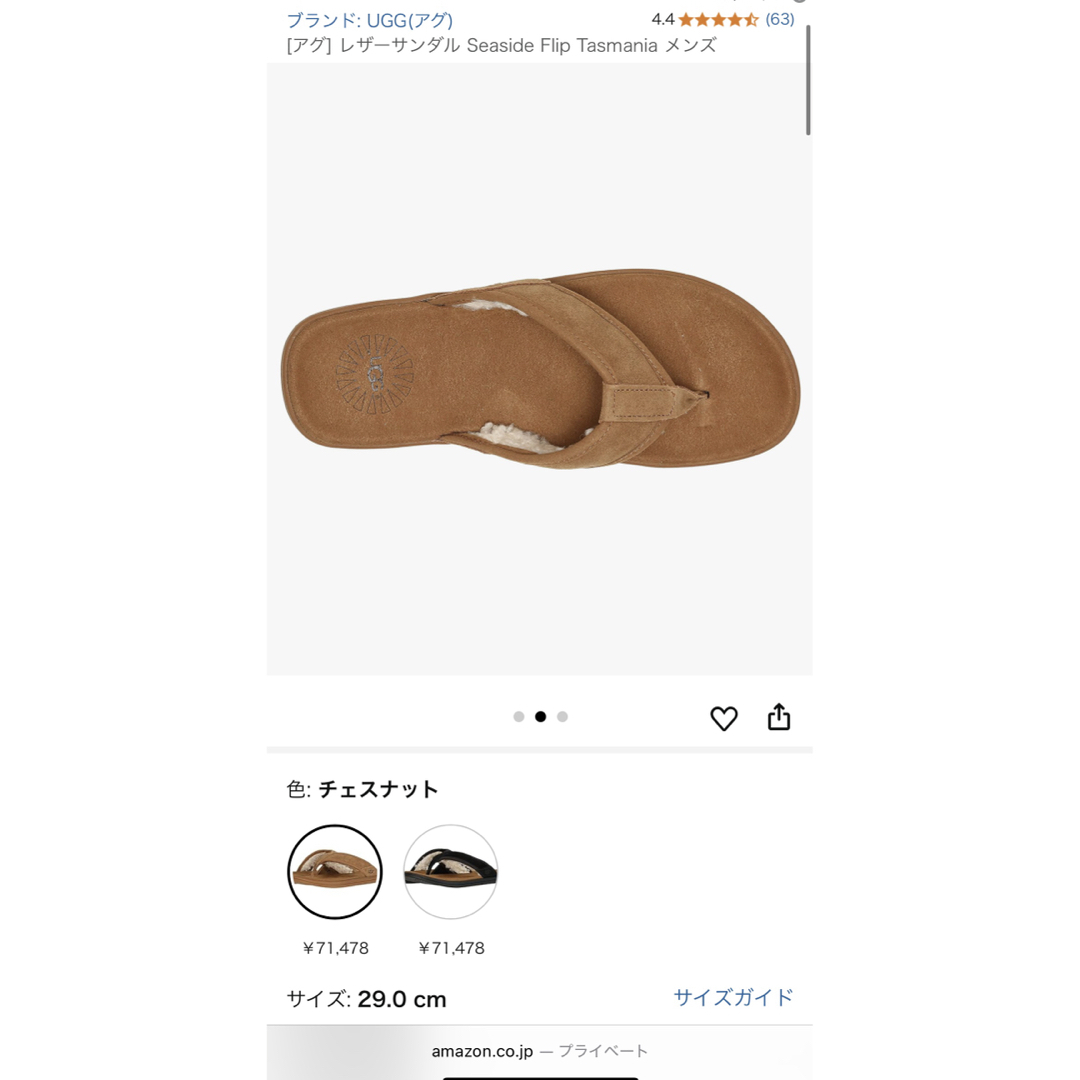Image resolution: width=1080 pixels, height=1080 pixels.
Task: Tap the amazon.co.jp address bar
Action: tap(539, 1051)
